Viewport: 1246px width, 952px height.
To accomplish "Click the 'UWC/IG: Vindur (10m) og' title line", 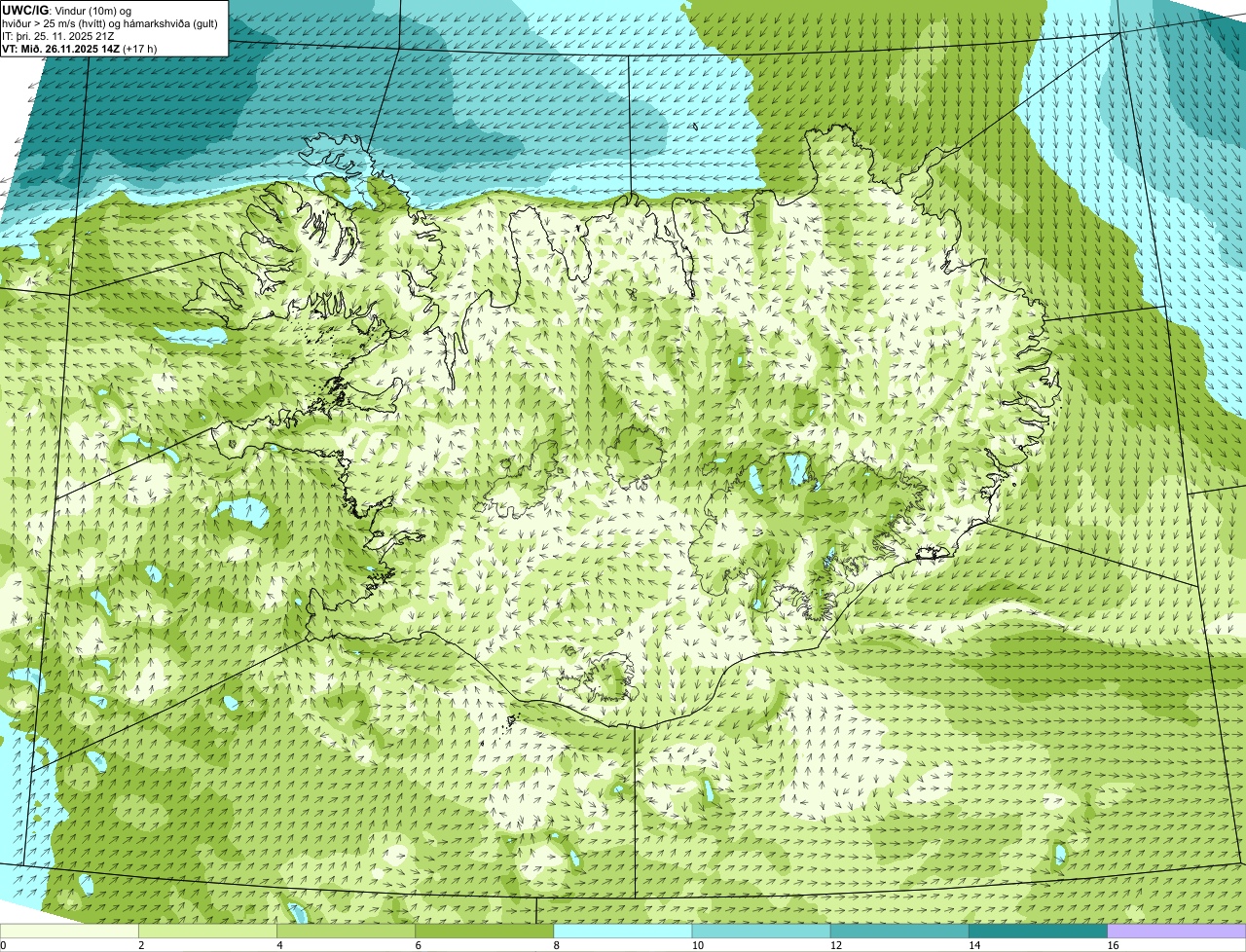I will pos(66,10).
